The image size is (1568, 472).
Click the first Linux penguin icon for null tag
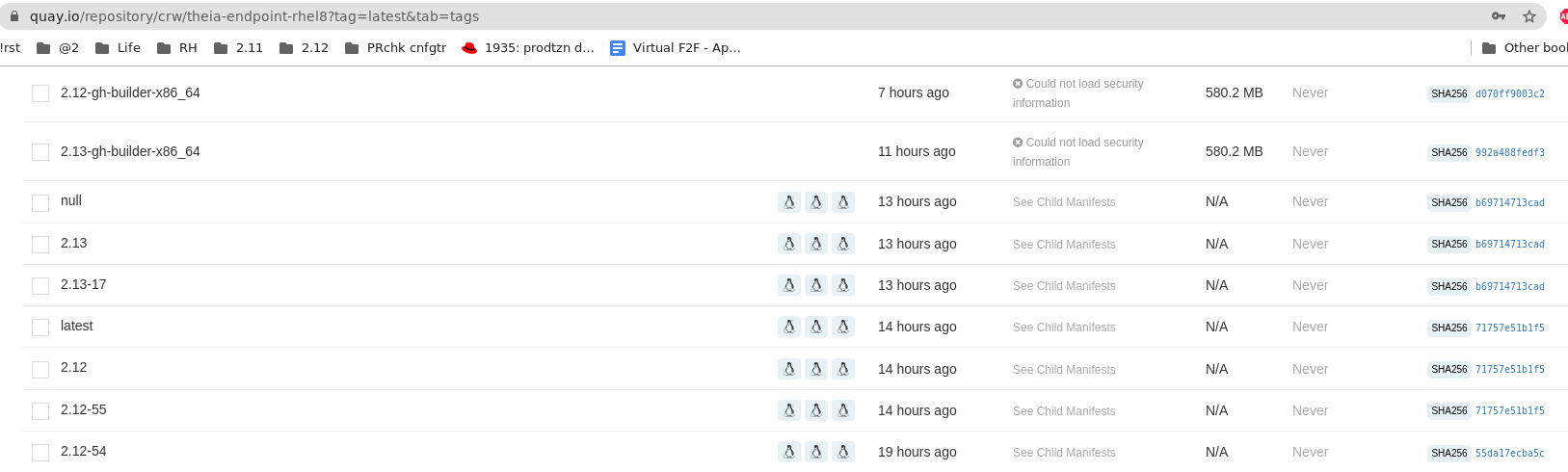click(789, 202)
